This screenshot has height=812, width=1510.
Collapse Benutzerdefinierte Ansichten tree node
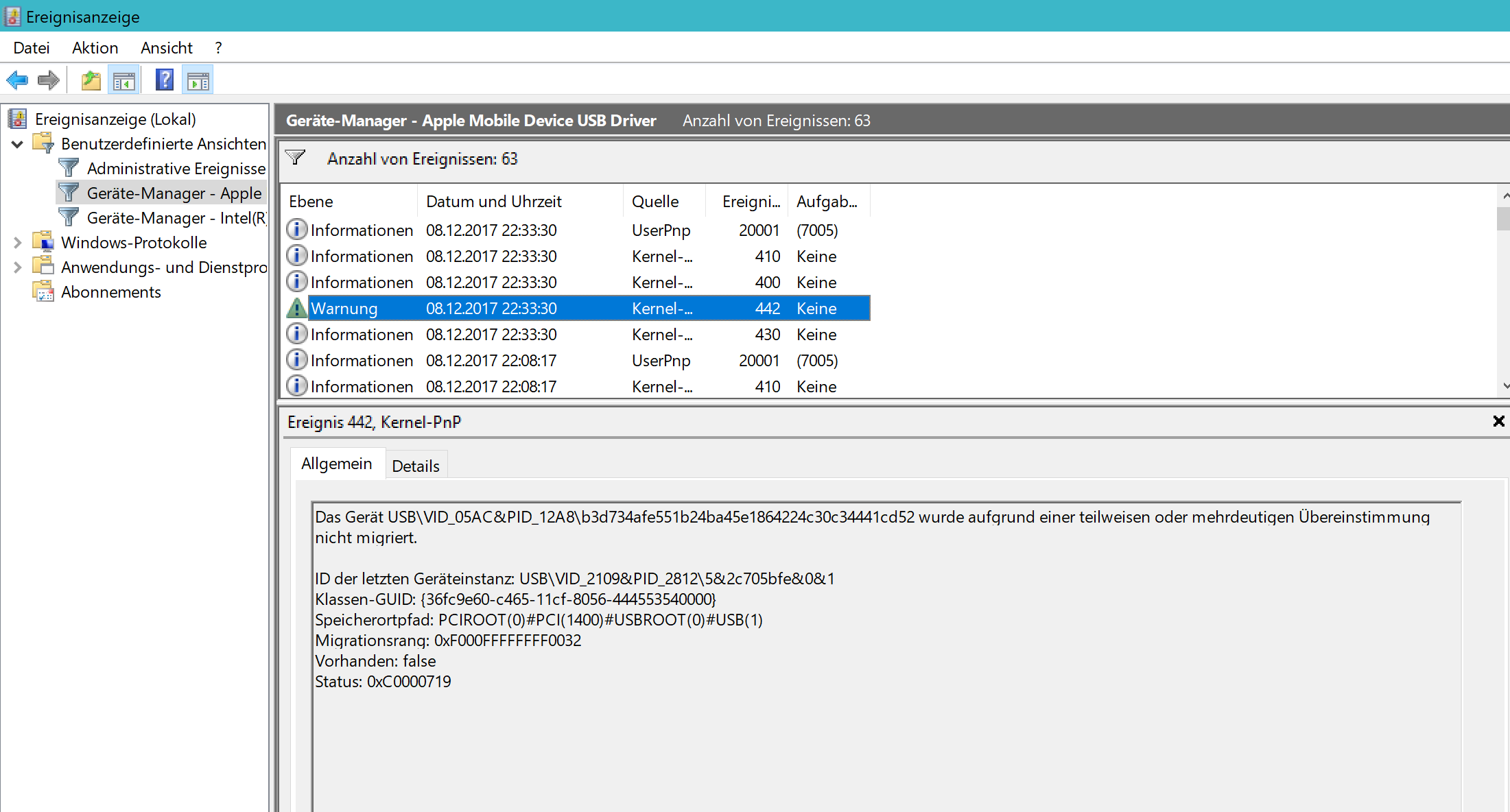click(18, 144)
